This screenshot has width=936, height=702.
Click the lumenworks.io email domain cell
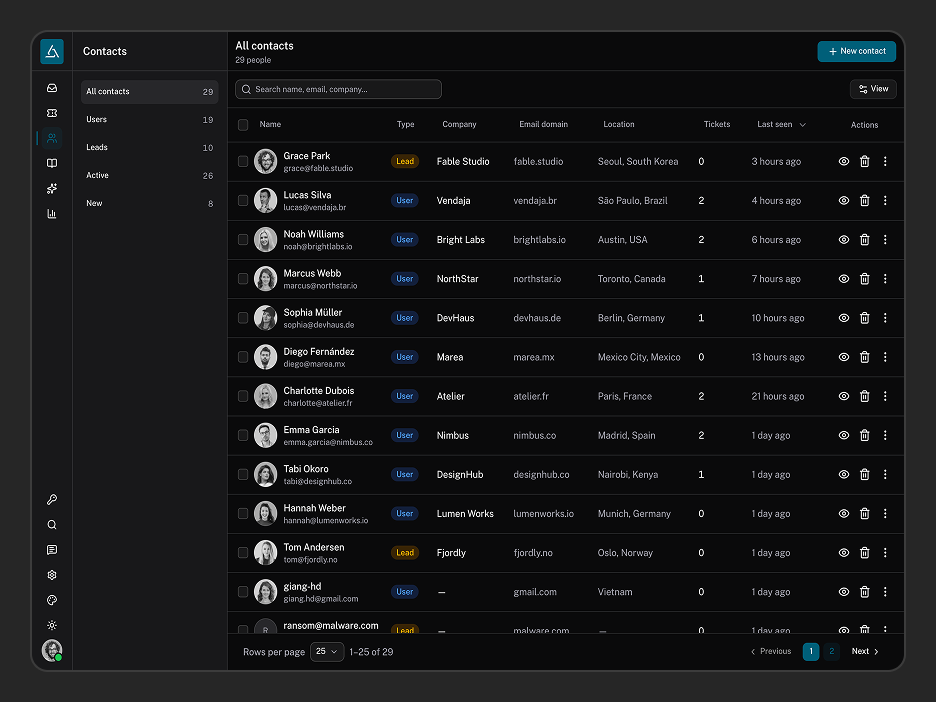(x=543, y=513)
